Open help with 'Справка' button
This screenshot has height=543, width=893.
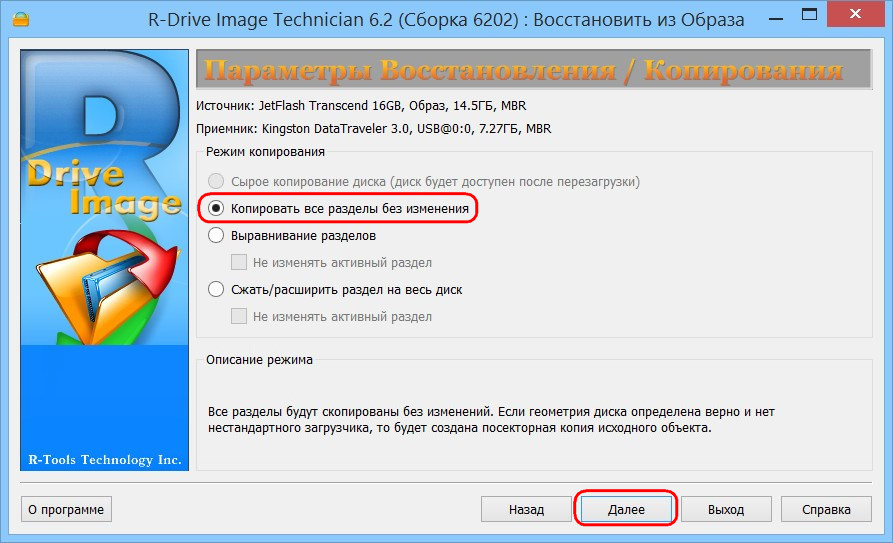point(826,509)
